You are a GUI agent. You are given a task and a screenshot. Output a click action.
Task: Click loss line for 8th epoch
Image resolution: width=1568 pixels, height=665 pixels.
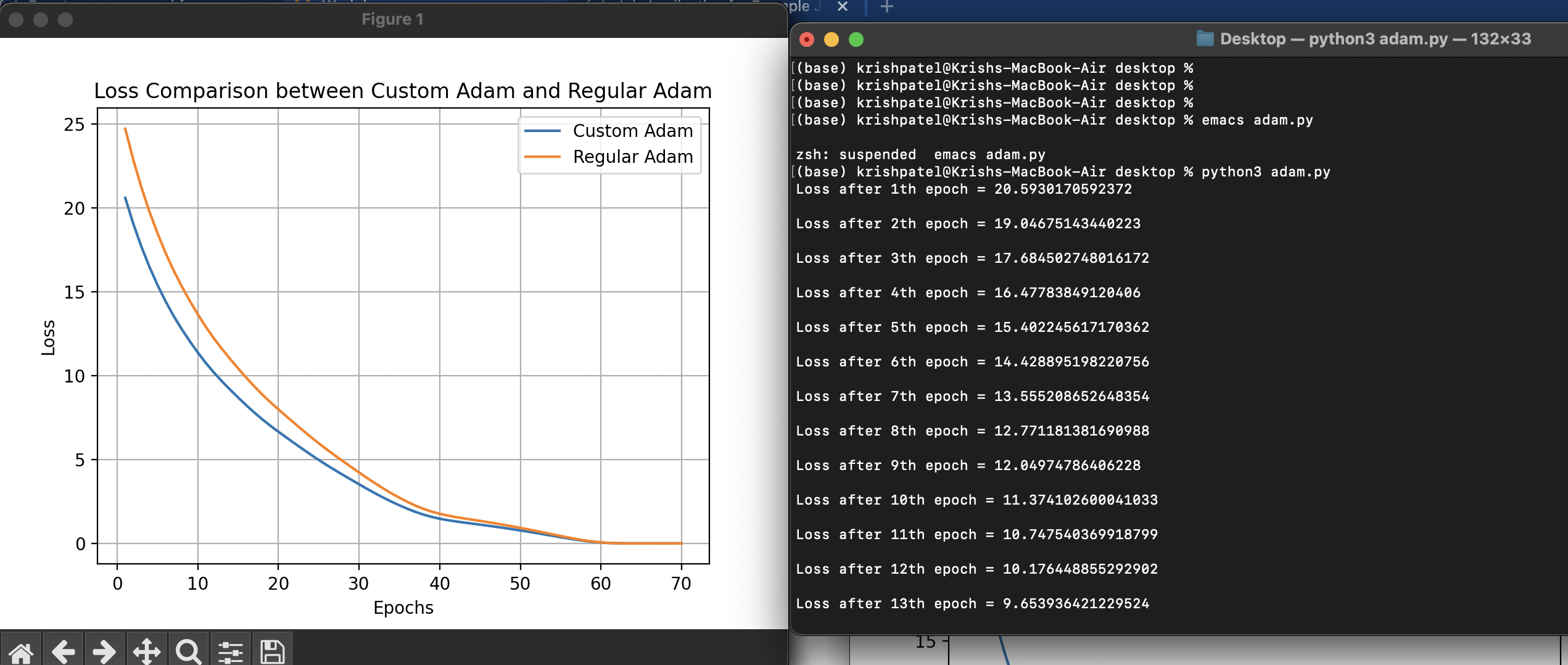(x=972, y=431)
